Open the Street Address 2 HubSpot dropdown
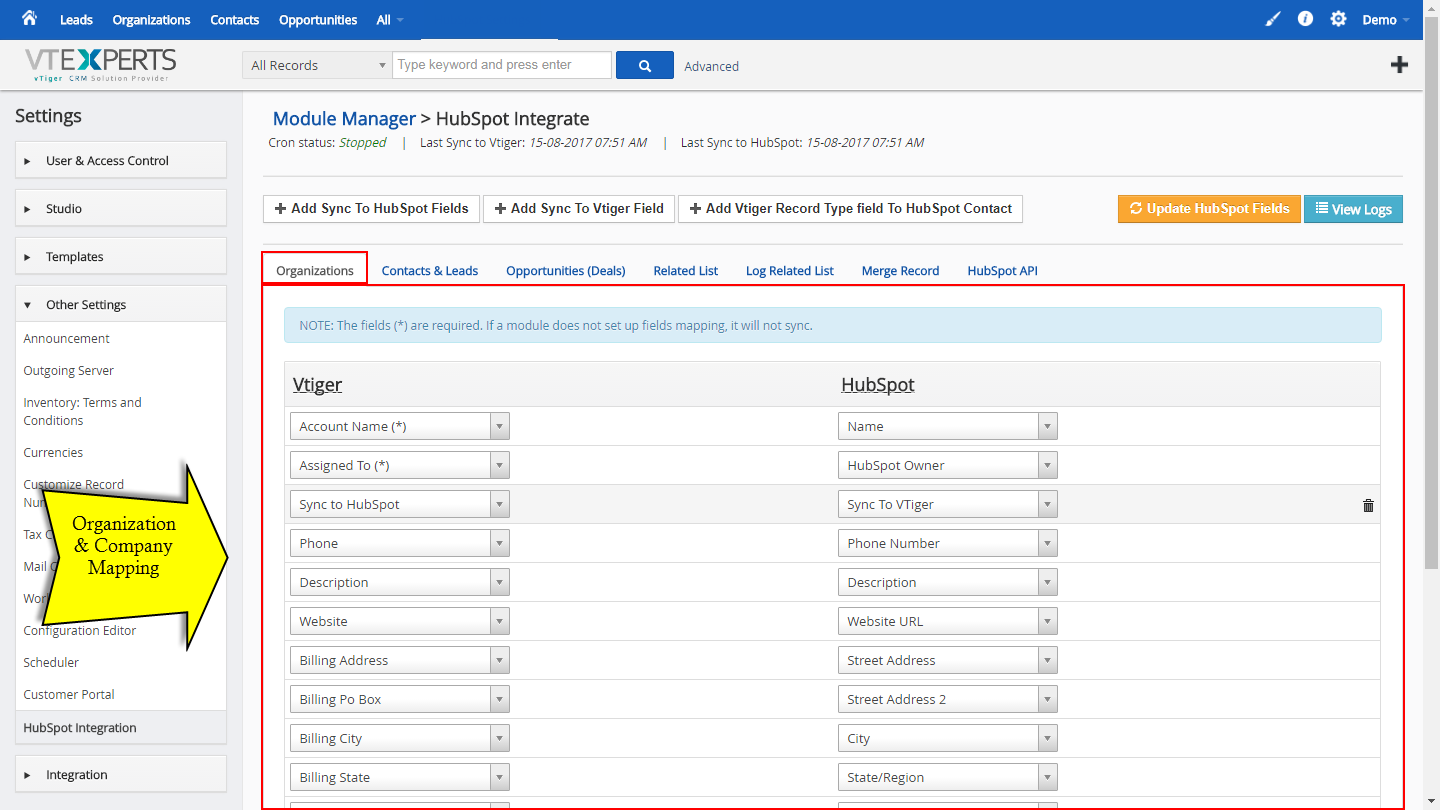Viewport: 1440px width, 810px height. (948, 699)
